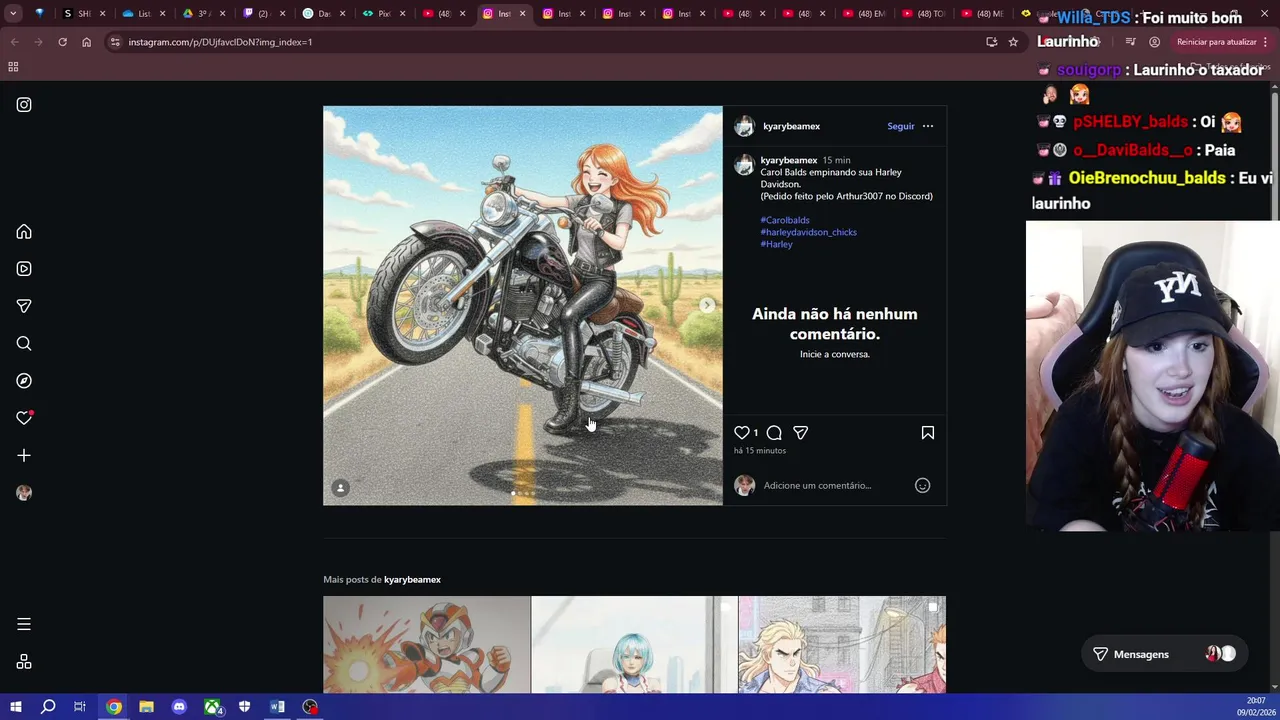The width and height of the screenshot is (1280, 720).
Task: Create a new post with plus icon
Action: (x=24, y=456)
